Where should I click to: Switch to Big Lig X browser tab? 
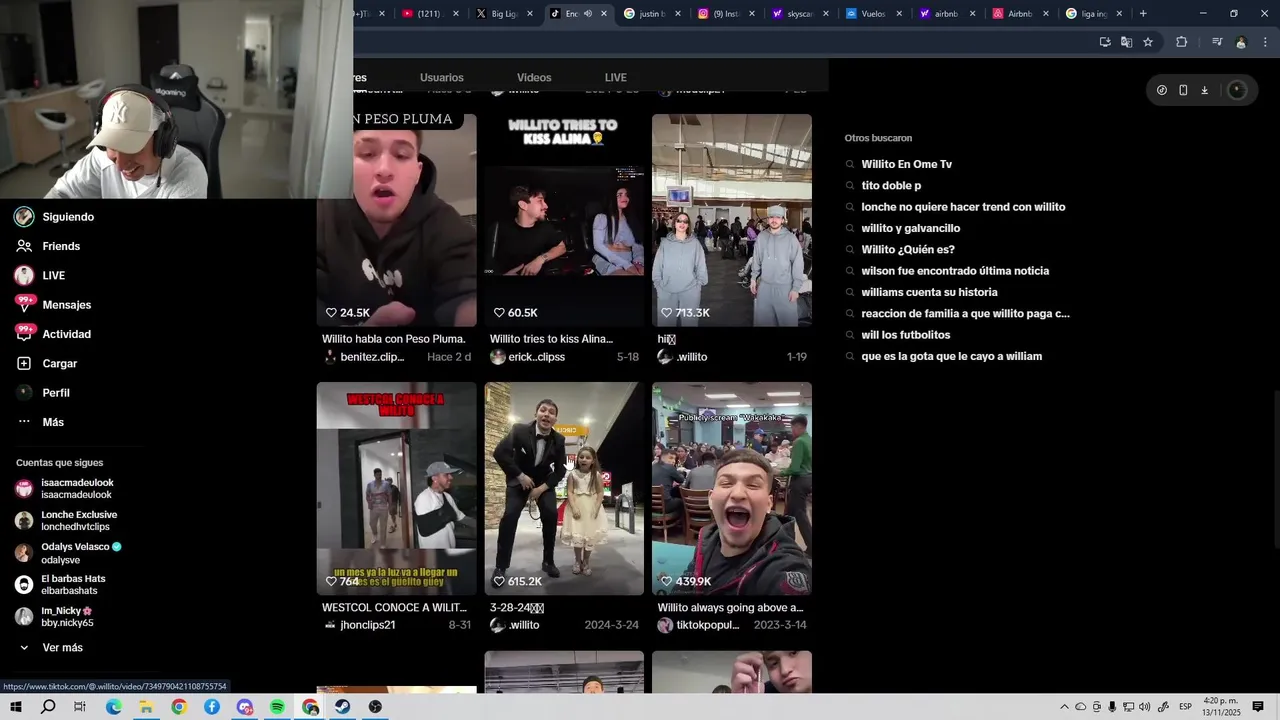[x=505, y=14]
